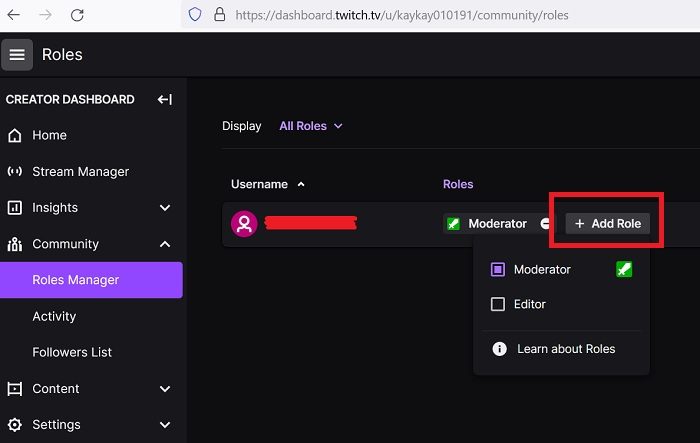Click the browser forward arrow
700x443 pixels.
45,15
